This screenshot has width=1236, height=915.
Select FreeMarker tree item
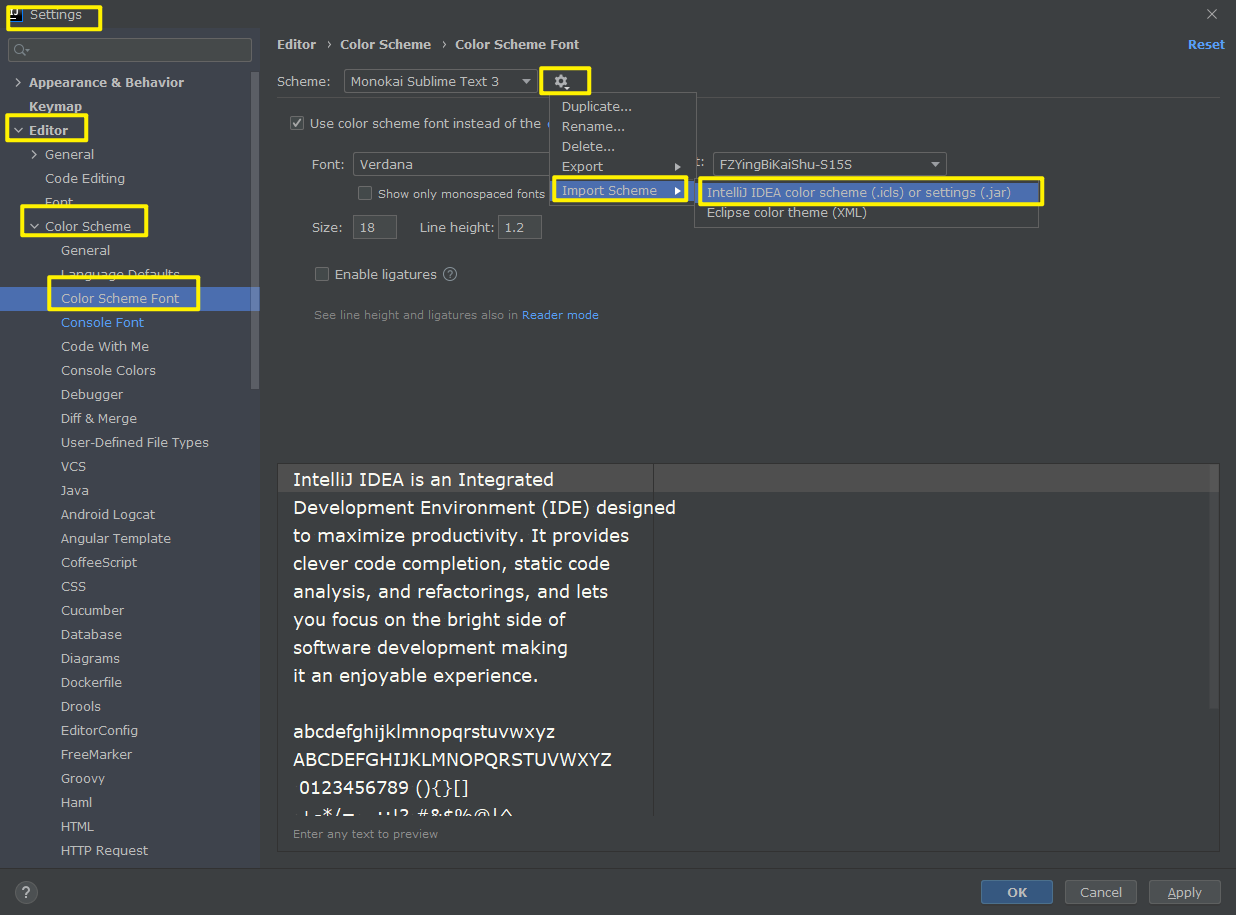(x=96, y=754)
